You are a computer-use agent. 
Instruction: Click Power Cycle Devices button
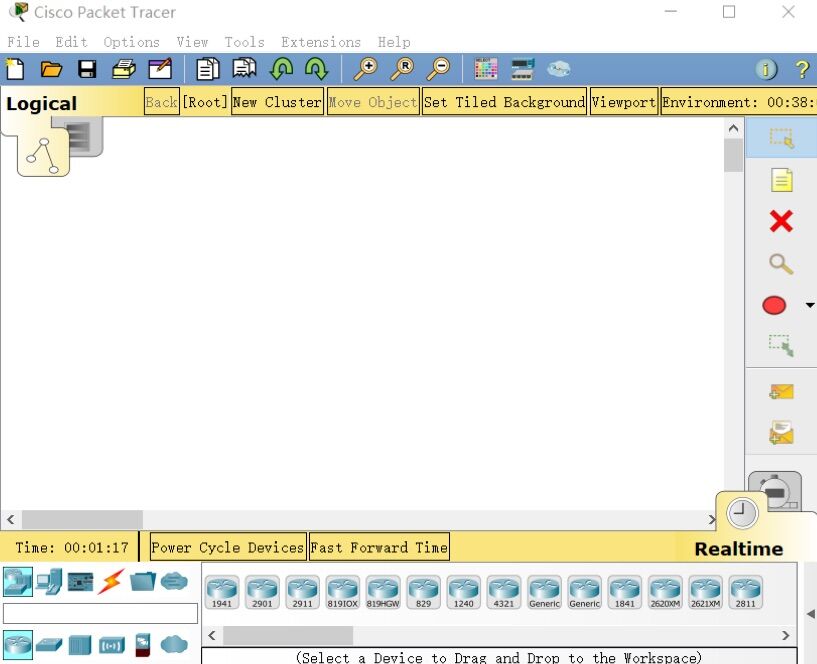coord(228,547)
